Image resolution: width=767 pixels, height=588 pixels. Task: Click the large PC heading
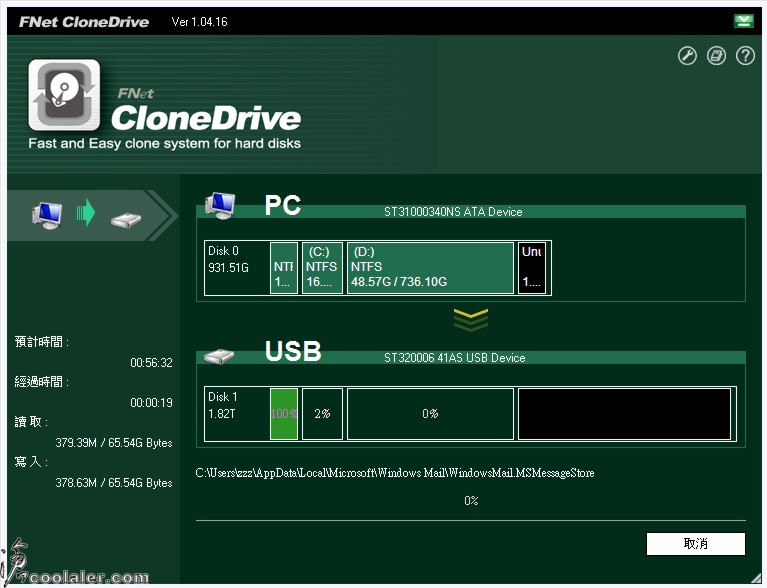283,205
